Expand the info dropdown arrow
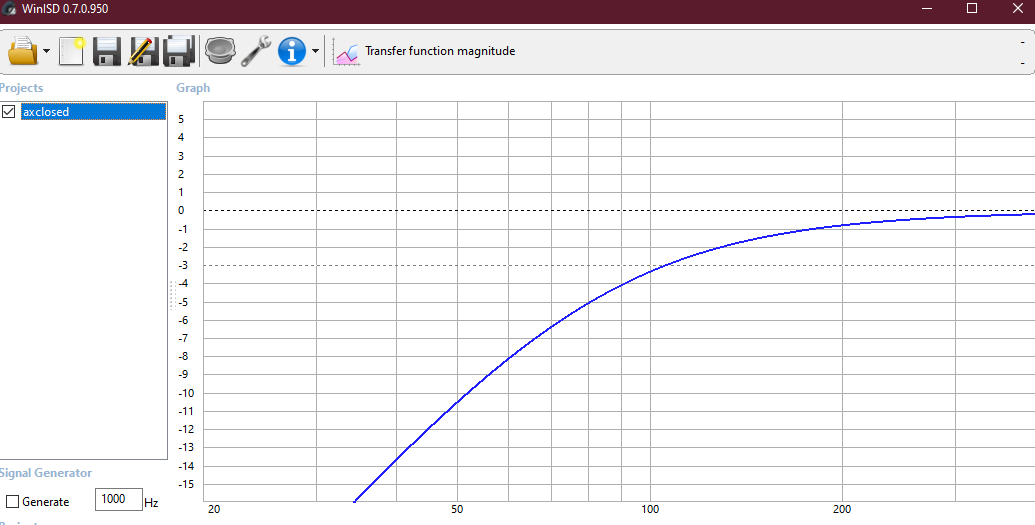This screenshot has width=1035, height=525. coord(315,52)
